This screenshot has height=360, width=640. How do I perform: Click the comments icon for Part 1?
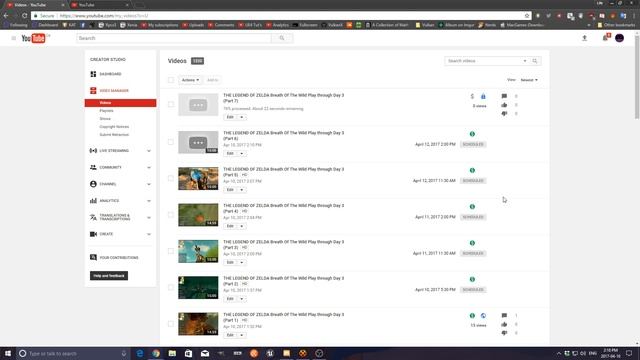click(x=504, y=316)
